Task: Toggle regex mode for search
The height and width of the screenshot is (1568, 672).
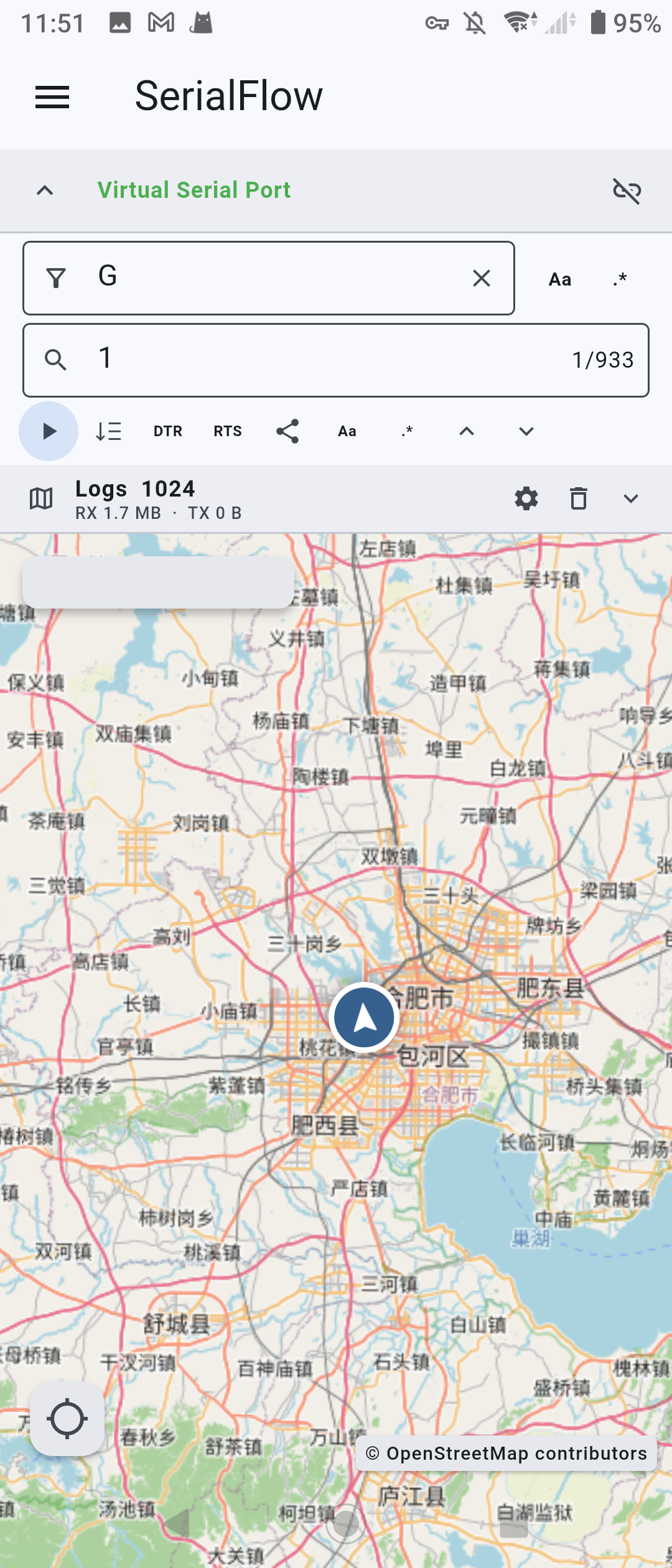Action: [407, 431]
